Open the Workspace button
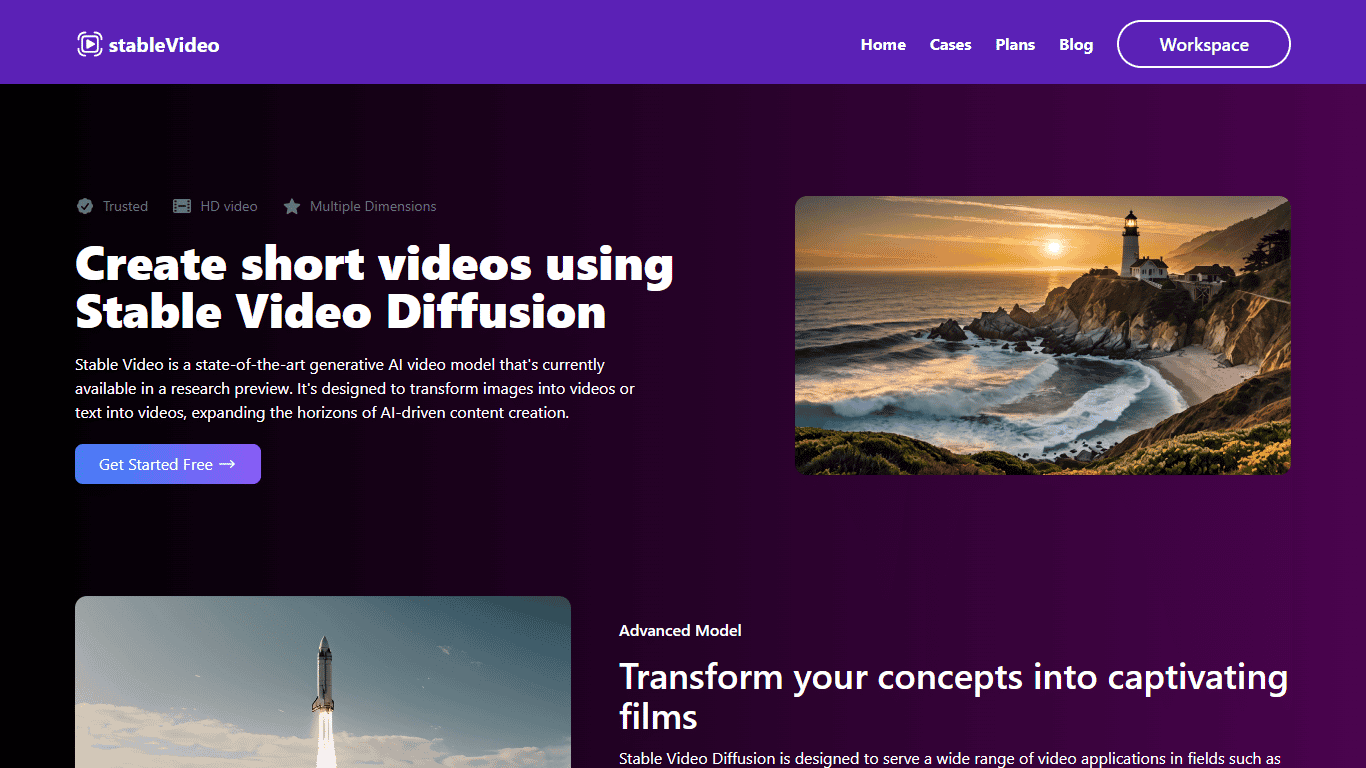Image resolution: width=1366 pixels, height=768 pixels. 1204,44
